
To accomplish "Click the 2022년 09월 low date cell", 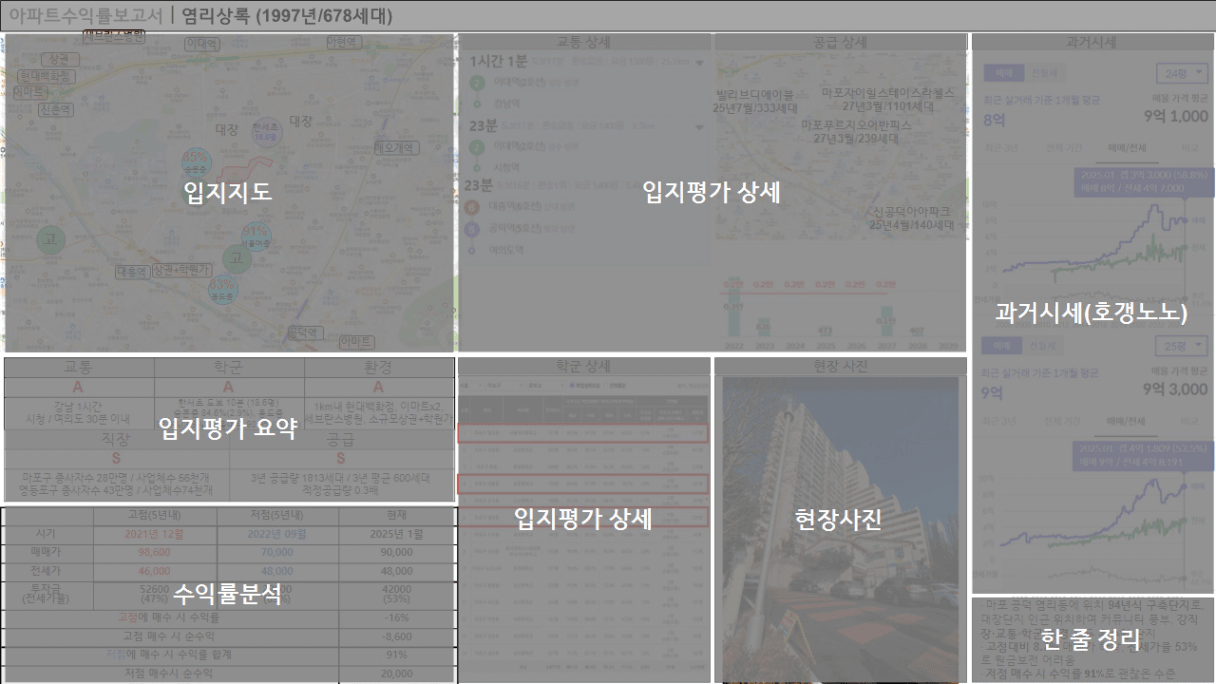I will click(276, 535).
